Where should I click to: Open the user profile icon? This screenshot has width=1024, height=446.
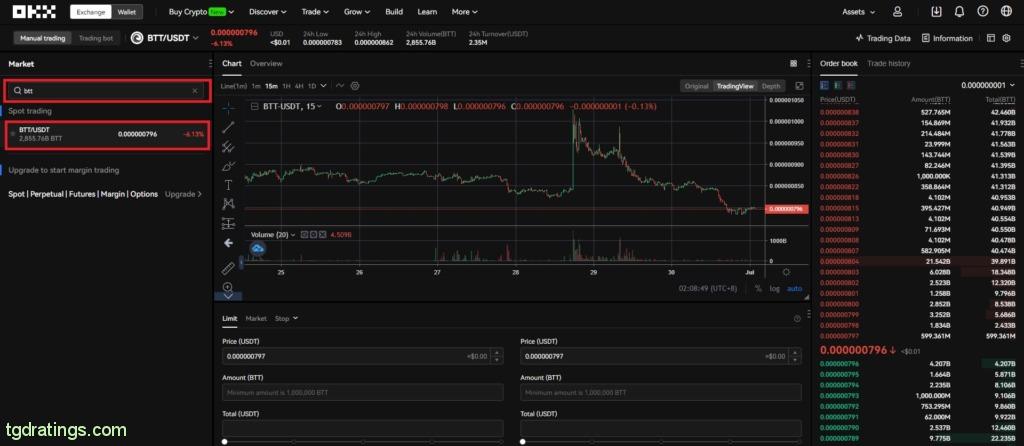[x=897, y=12]
